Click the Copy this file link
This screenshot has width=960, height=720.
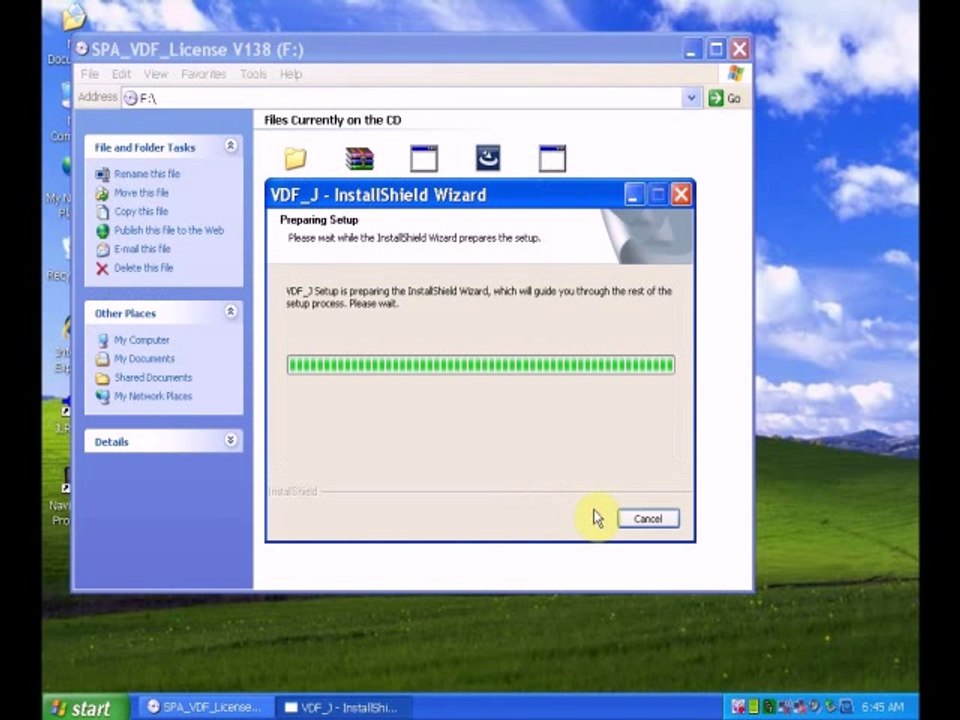141,211
